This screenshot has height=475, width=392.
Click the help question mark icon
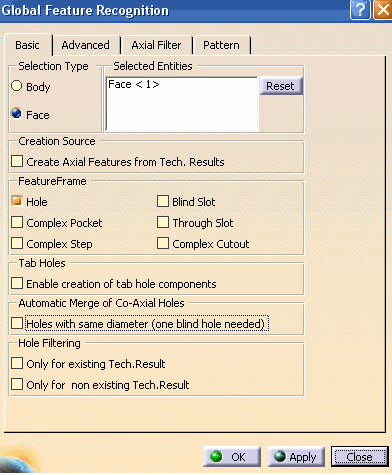[x=360, y=10]
